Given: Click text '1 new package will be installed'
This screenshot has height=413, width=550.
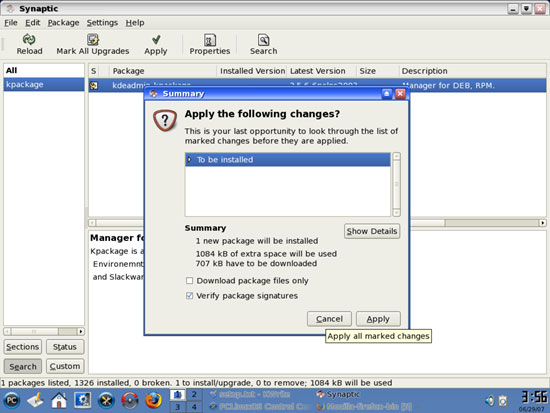Looking at the screenshot, I should point(257,241).
